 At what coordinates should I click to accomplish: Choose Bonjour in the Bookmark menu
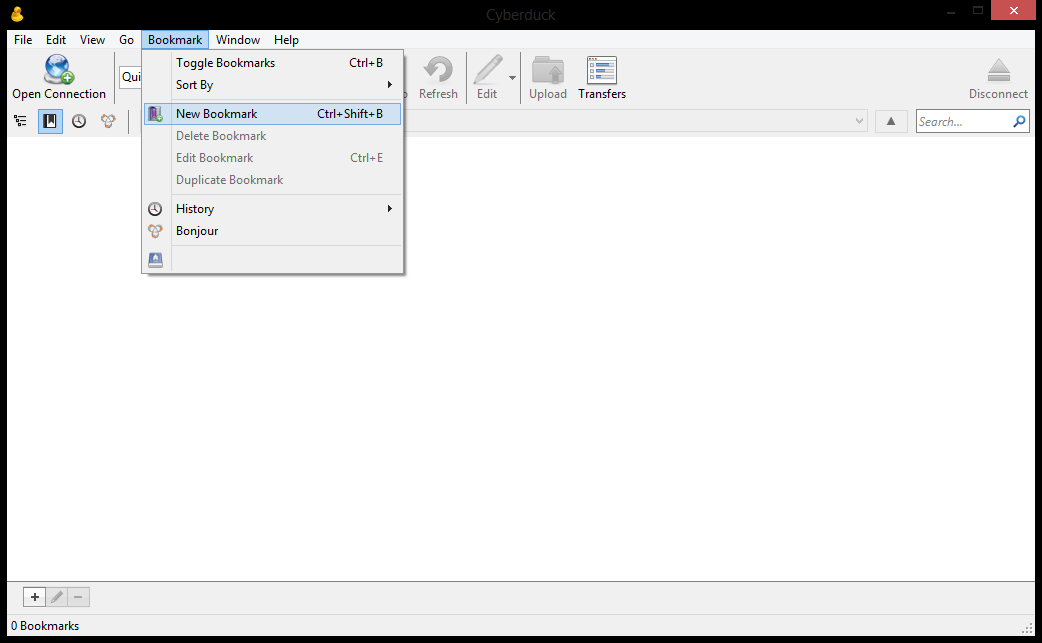[197, 231]
